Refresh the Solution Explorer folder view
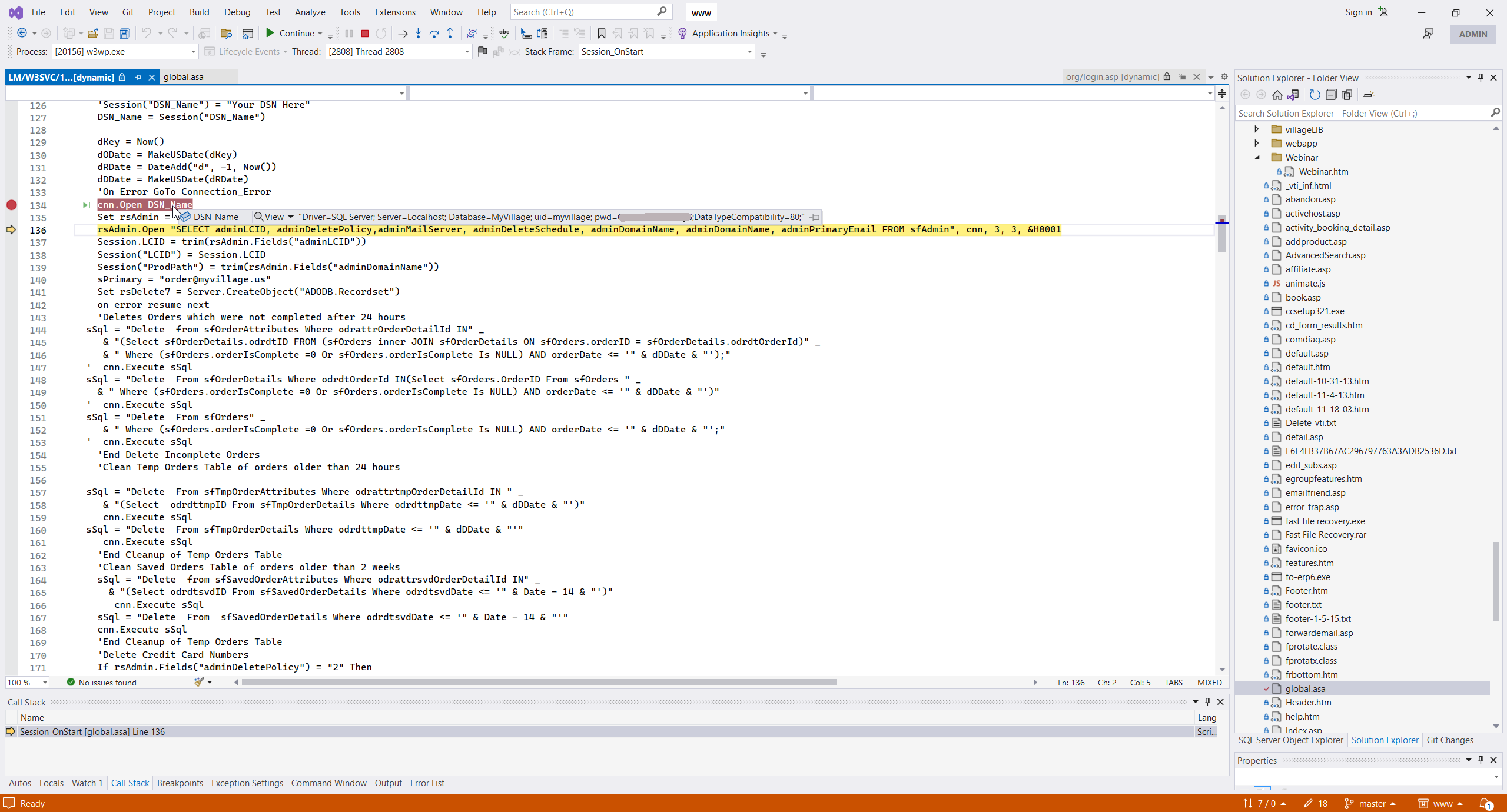The image size is (1507, 812). click(1315, 95)
